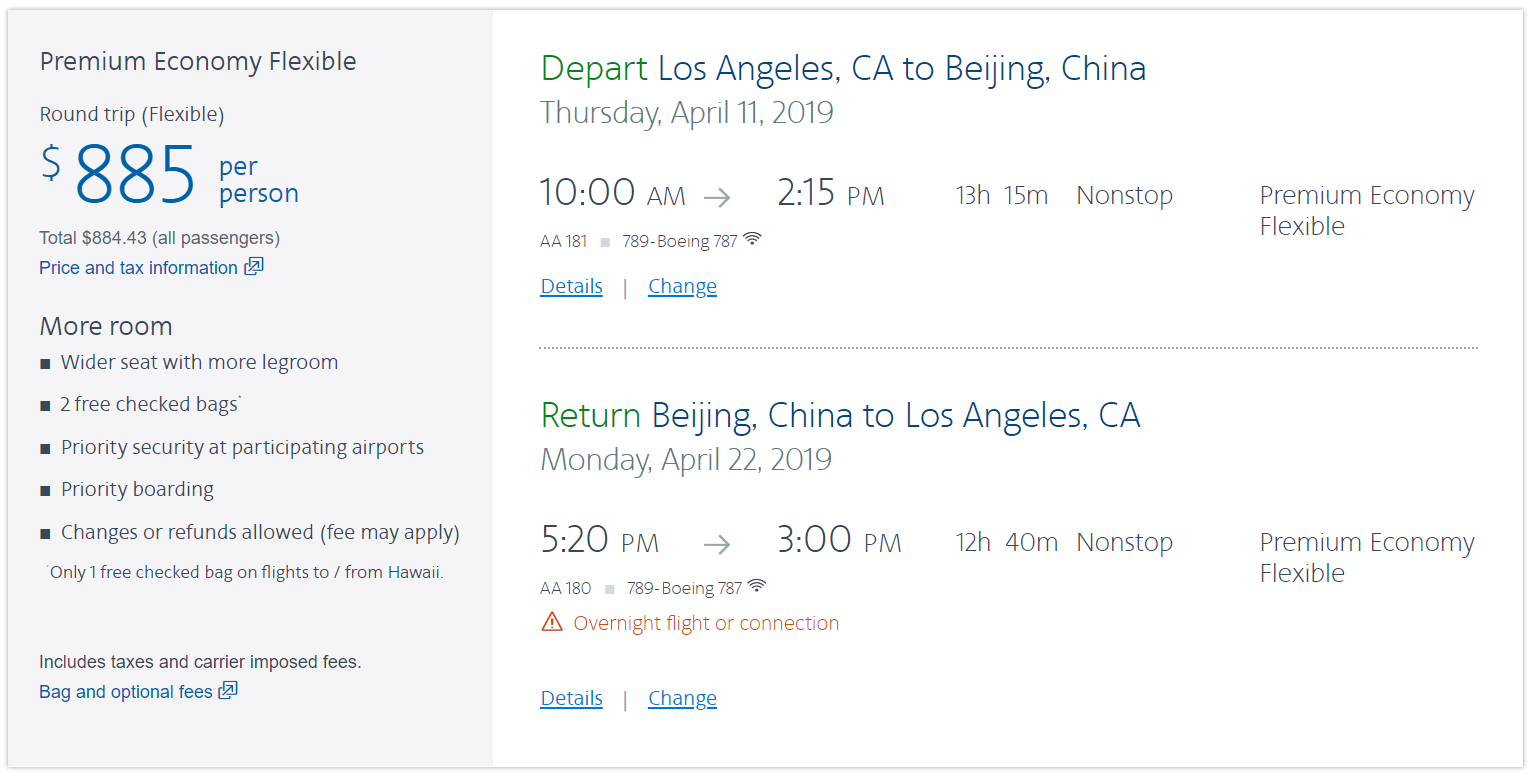Open Bag and optional fees link
1531x778 pixels.
click(x=126, y=692)
